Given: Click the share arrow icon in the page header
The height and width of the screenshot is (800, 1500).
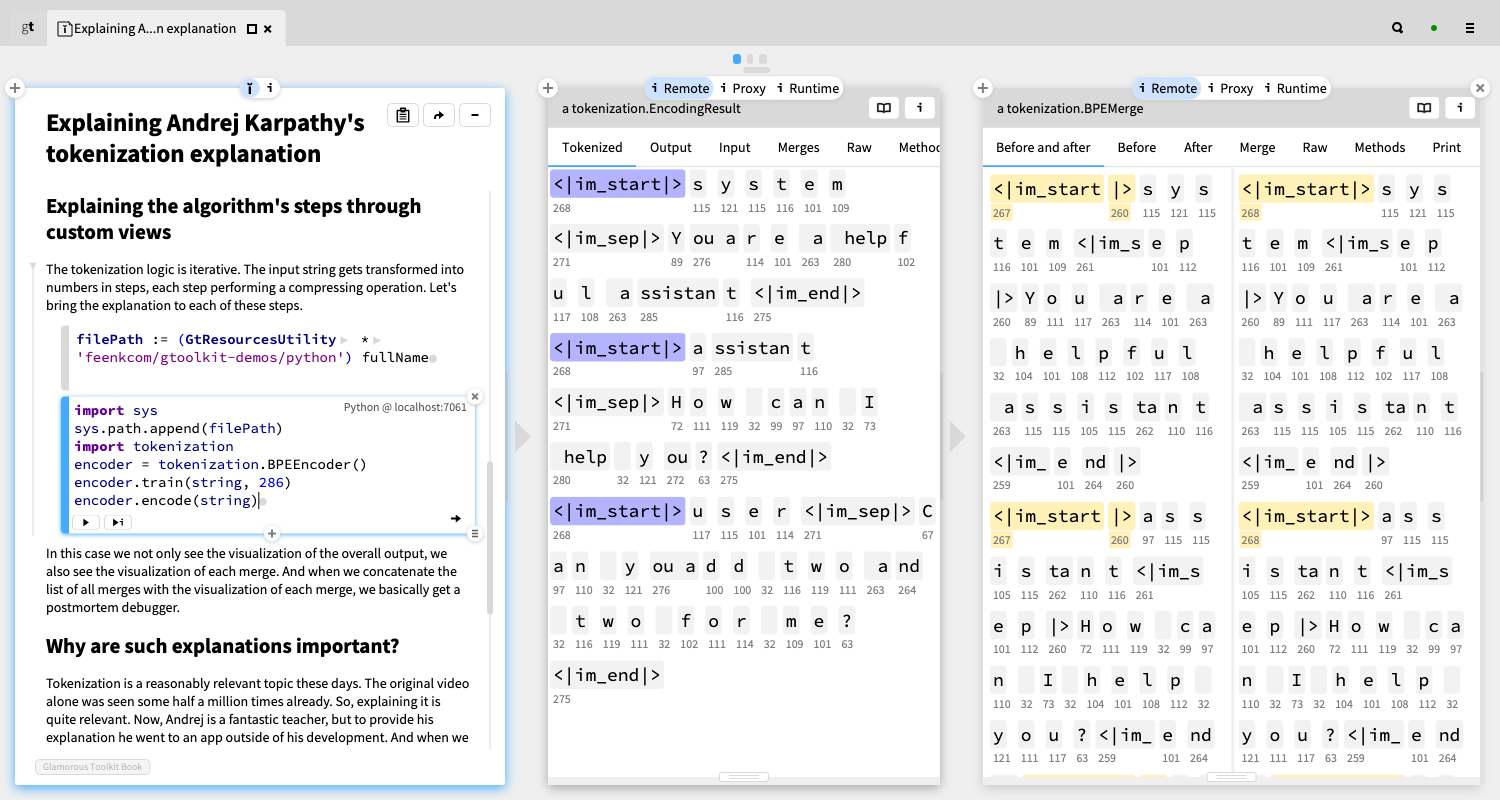Looking at the screenshot, I should 439,115.
